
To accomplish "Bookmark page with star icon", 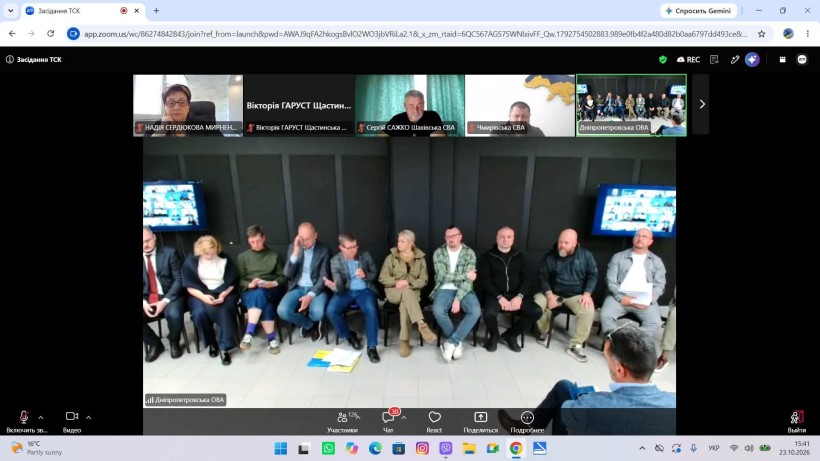I will click(761, 34).
